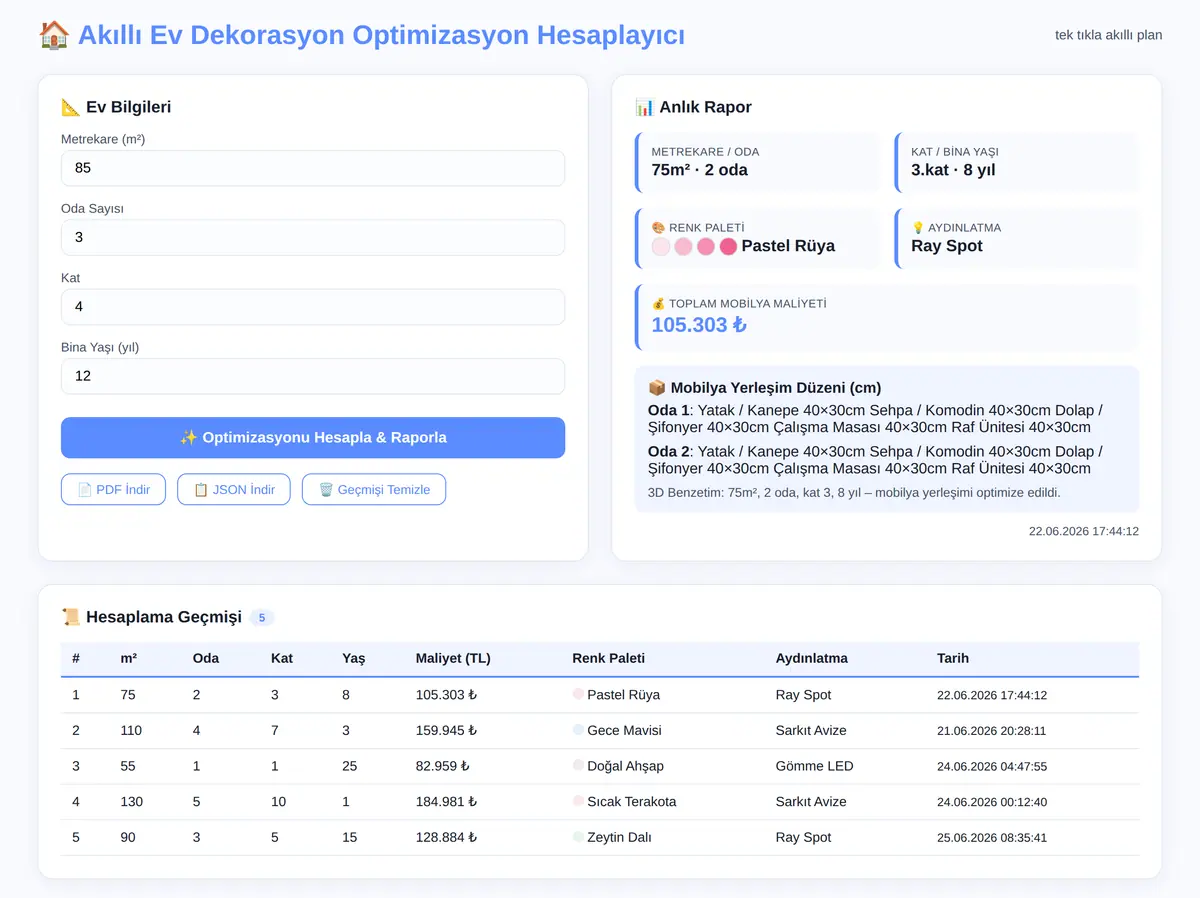1200x898 pixels.
Task: Click Sarkıt Avize cell in 110 m² row
Action: click(x=811, y=730)
